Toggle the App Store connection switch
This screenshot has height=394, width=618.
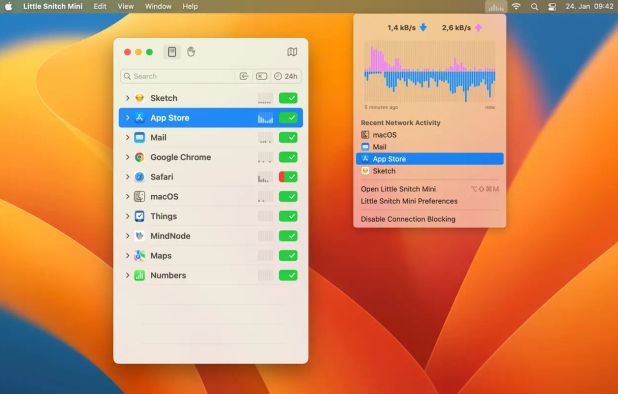288,118
